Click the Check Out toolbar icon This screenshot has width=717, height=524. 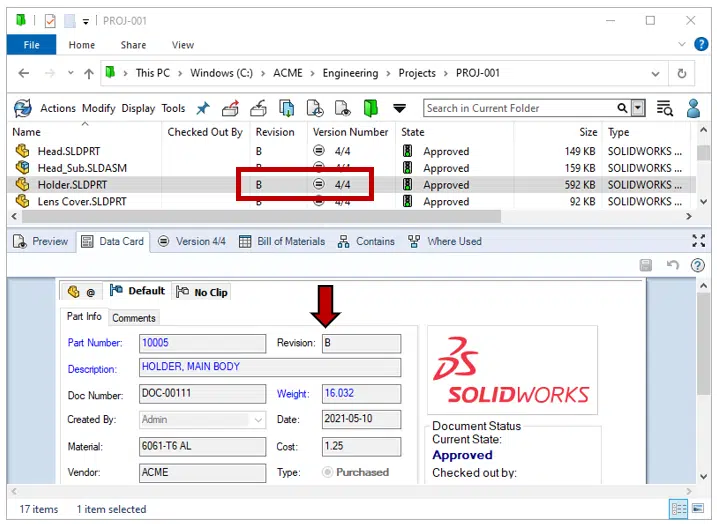coord(230,108)
